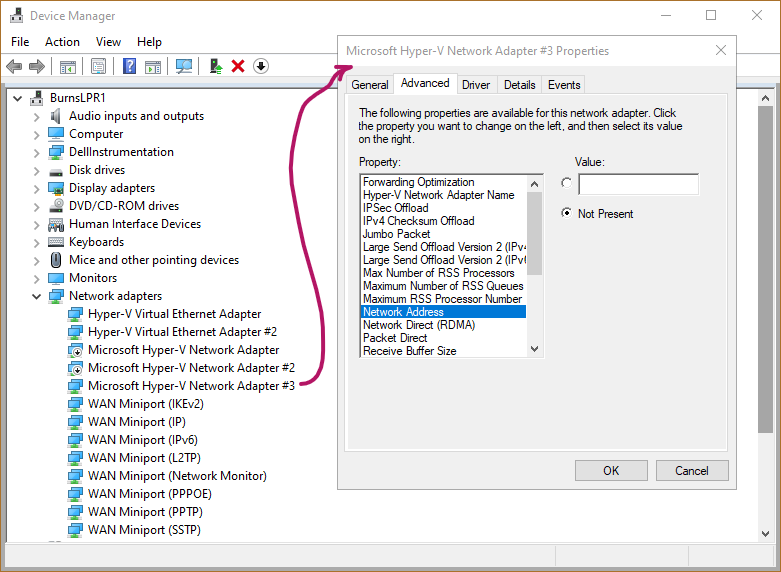The image size is (781, 572).
Task: Click the DVD/CD-ROM drives disc icon
Action: point(56,206)
